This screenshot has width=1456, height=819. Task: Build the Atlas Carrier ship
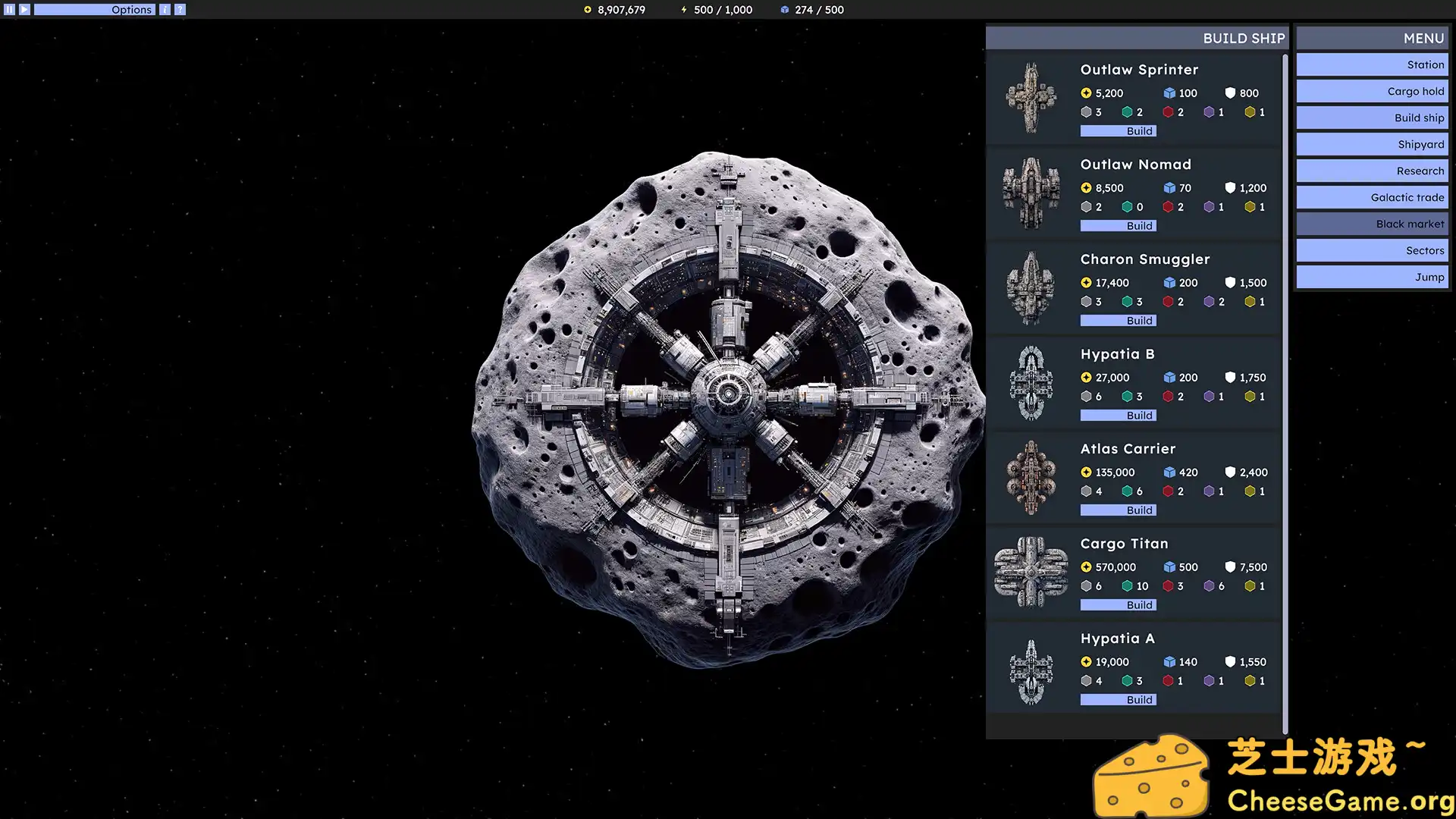[1118, 510]
